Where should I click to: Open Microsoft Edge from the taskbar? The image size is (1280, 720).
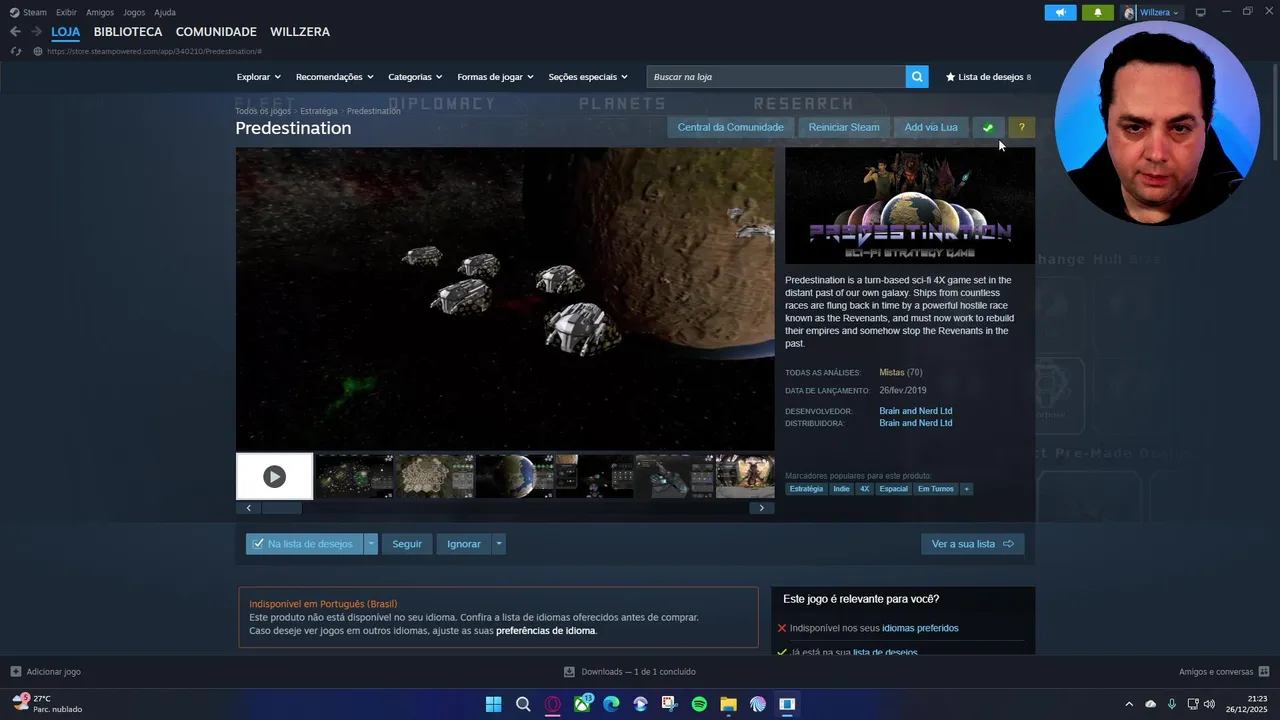[x=611, y=704]
